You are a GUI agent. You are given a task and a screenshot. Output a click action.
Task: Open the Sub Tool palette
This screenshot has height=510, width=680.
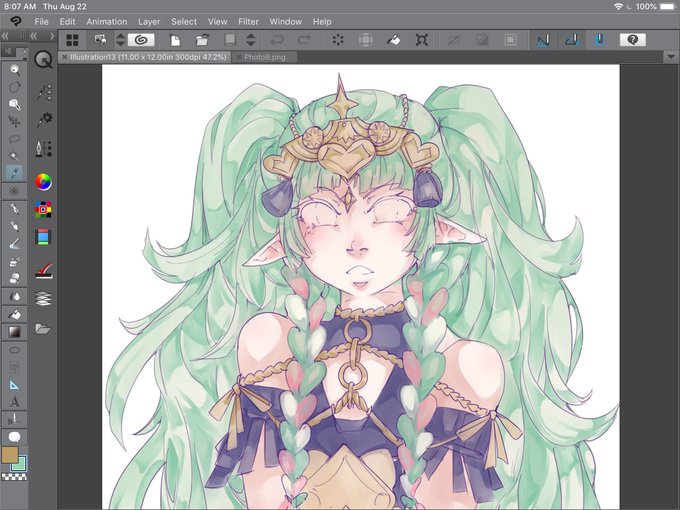pyautogui.click(x=43, y=92)
